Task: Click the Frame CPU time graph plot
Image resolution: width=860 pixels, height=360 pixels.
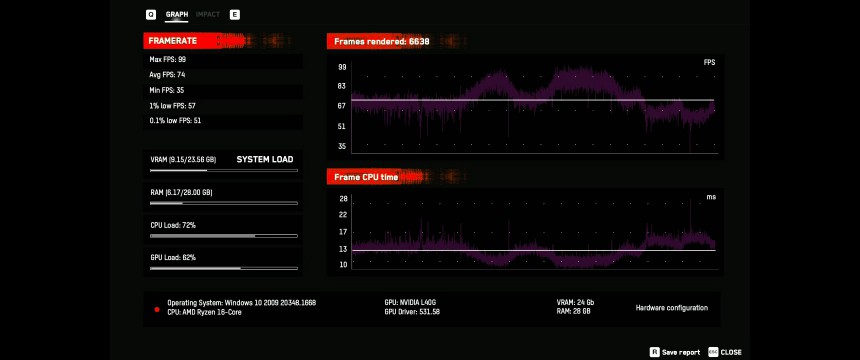Action: click(x=534, y=232)
